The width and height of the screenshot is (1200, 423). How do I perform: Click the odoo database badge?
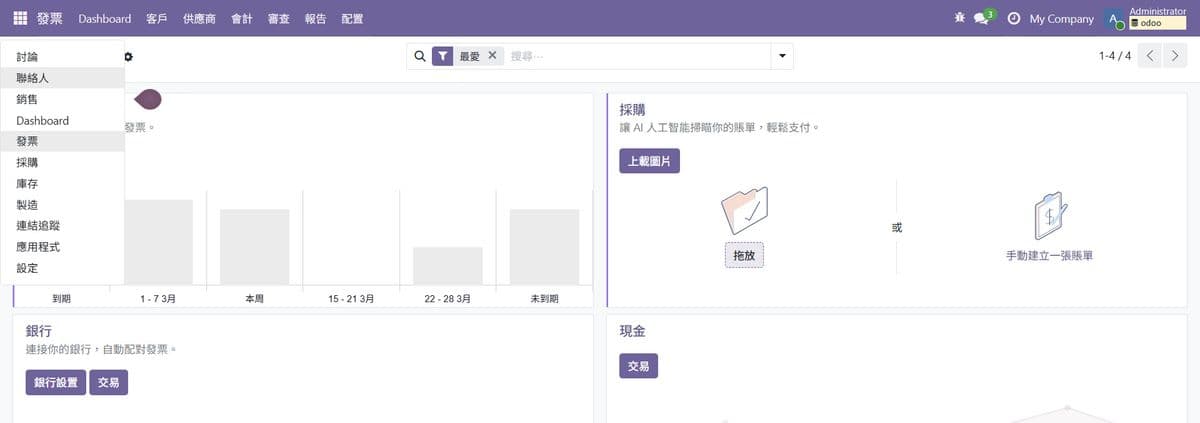(x=1157, y=23)
